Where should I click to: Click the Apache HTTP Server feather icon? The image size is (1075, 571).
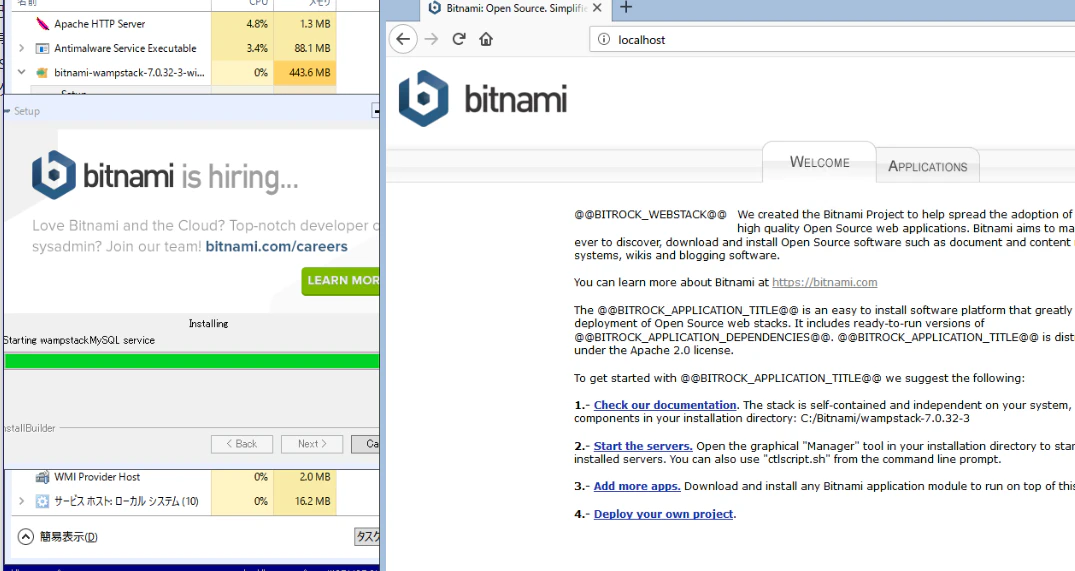[x=42, y=24]
